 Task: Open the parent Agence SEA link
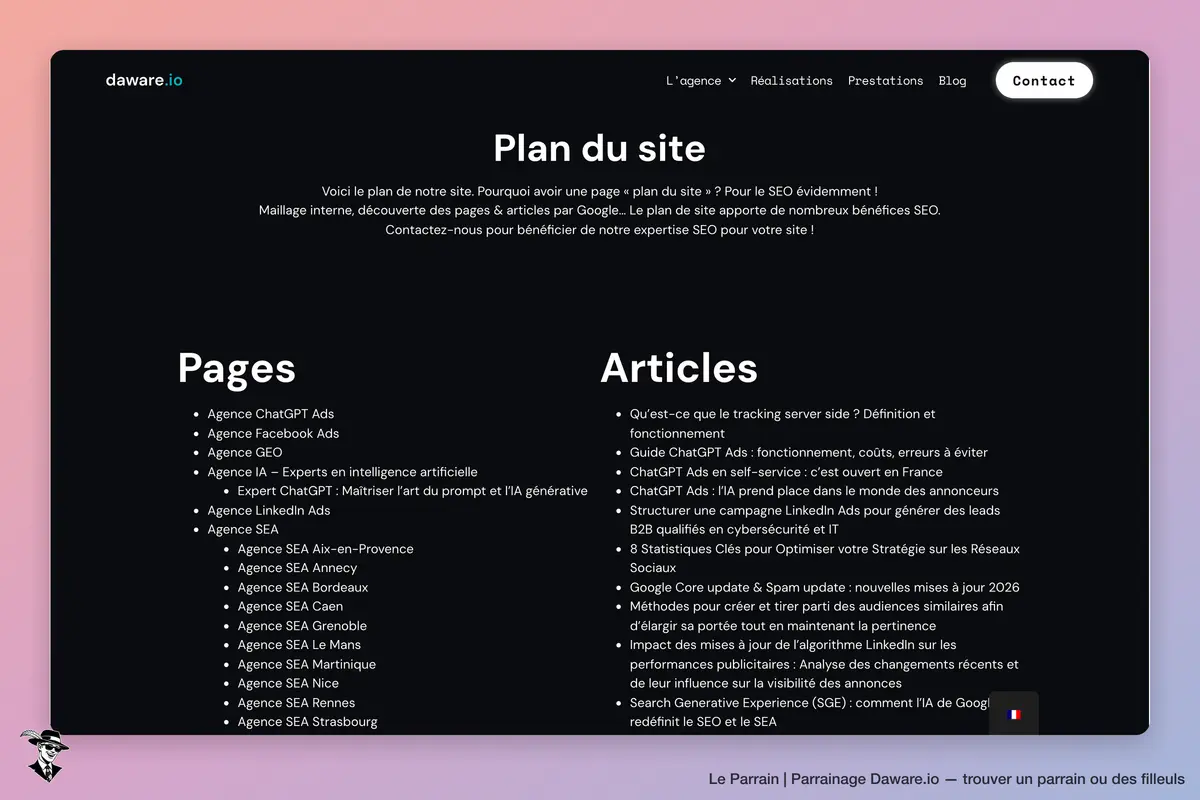tap(243, 529)
